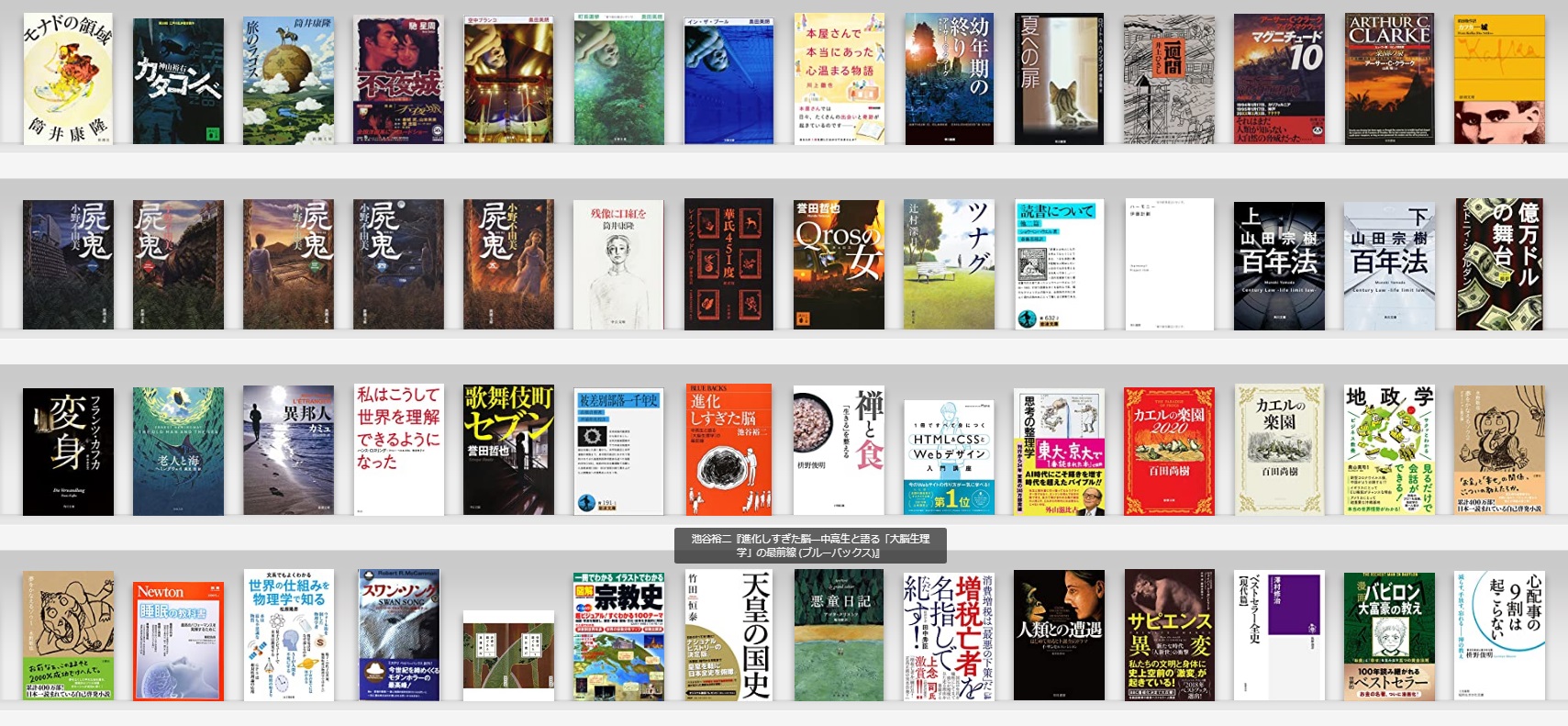1568x726 pixels.
Task: Open 歌舞伎町セブン book cover
Action: (508, 451)
